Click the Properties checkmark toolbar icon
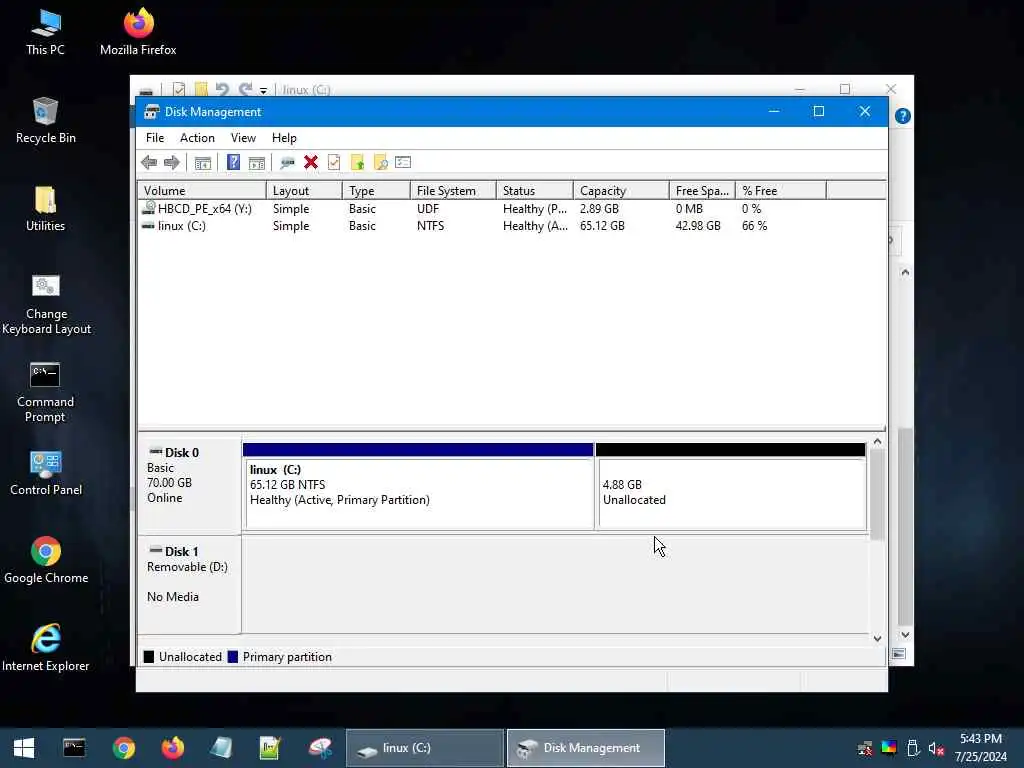This screenshot has width=1024, height=768. click(x=334, y=162)
